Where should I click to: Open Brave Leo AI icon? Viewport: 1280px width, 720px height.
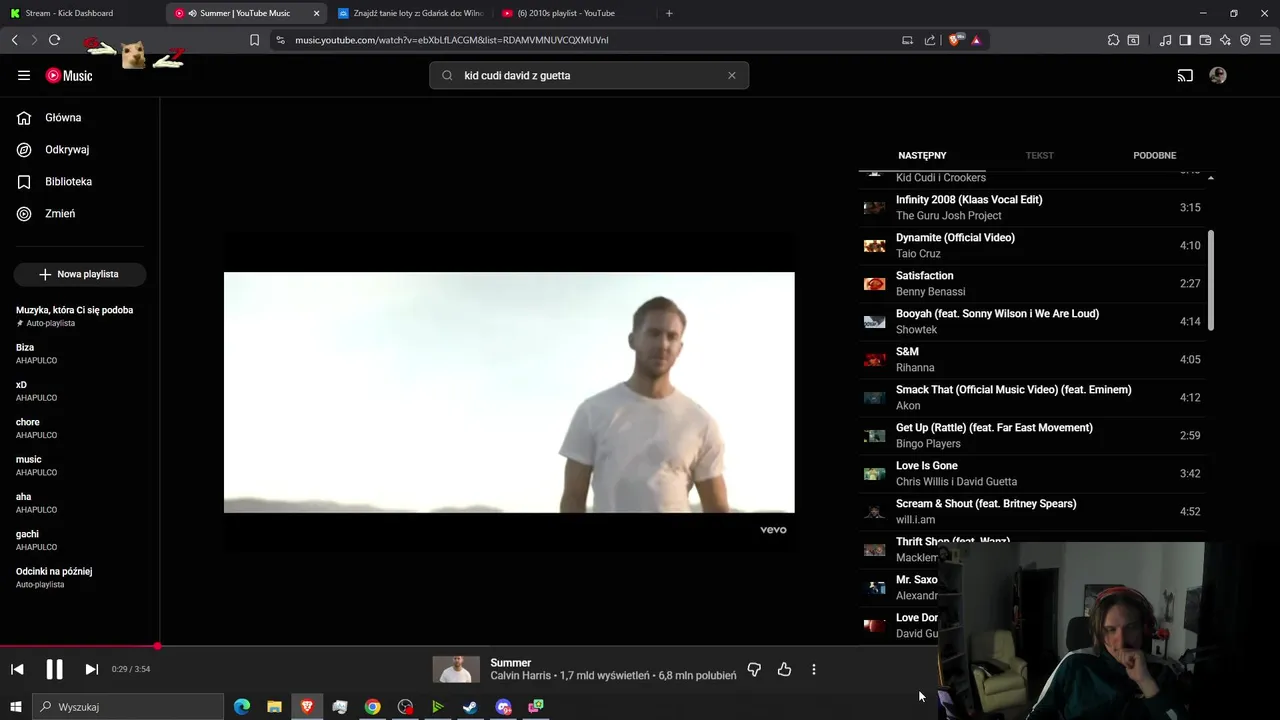(x=1225, y=40)
